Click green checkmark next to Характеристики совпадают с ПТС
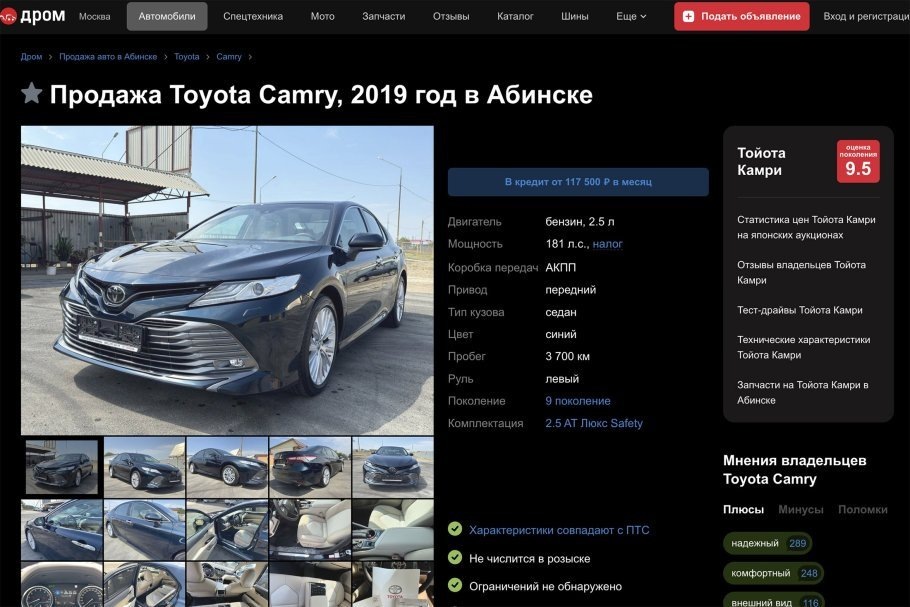 (455, 529)
